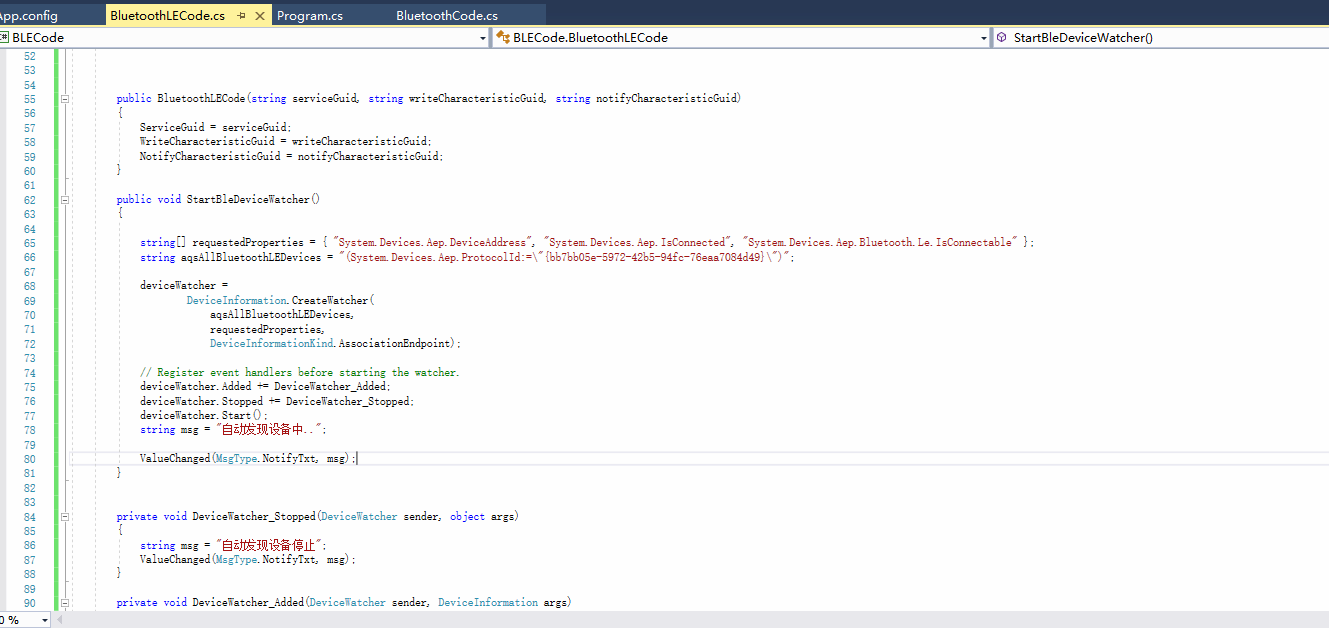Click the C# project icon beside BLECode
This screenshot has width=1329, height=628.
click(x=5, y=37)
